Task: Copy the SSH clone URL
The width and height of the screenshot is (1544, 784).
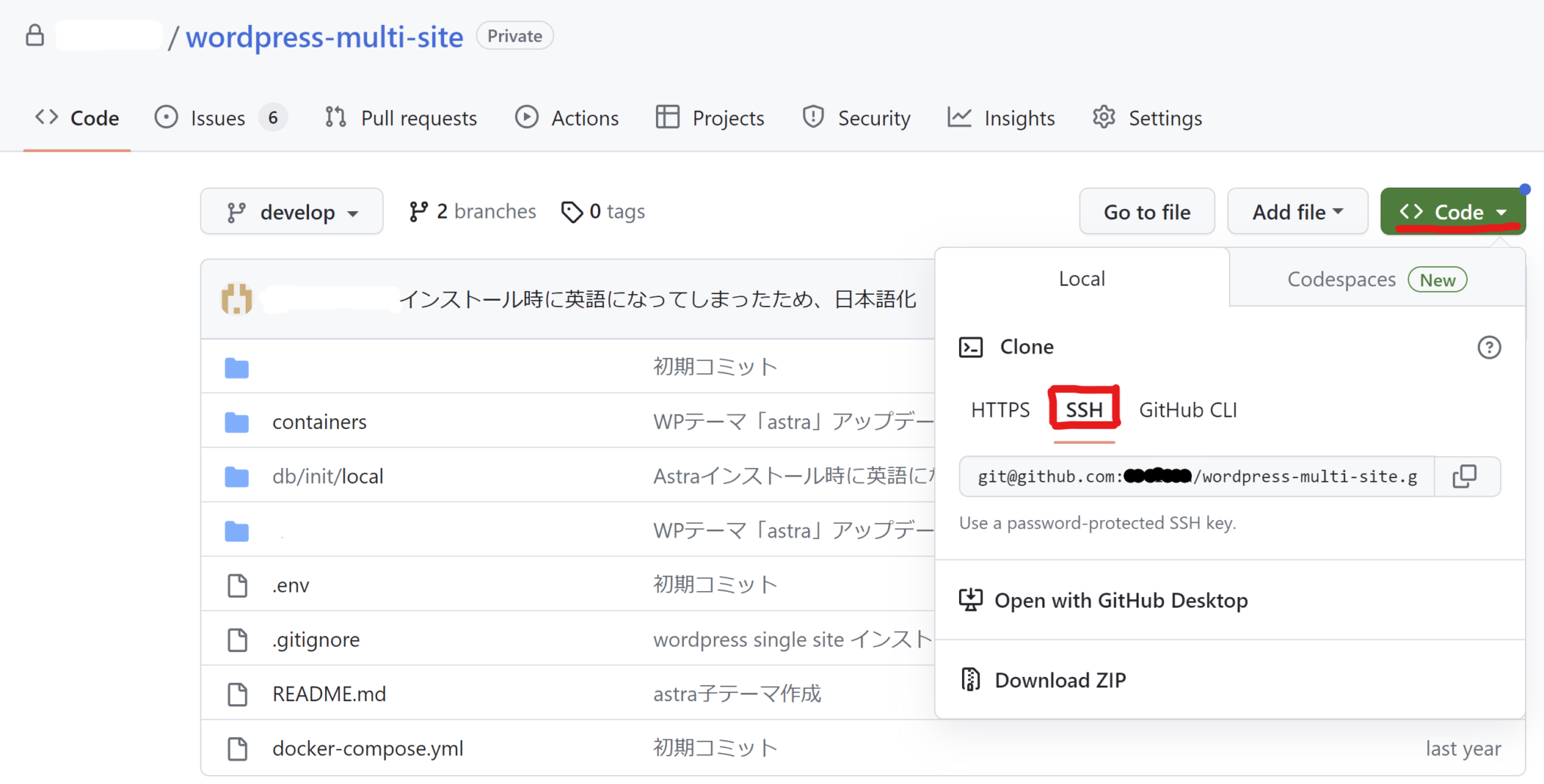Action: (1466, 476)
